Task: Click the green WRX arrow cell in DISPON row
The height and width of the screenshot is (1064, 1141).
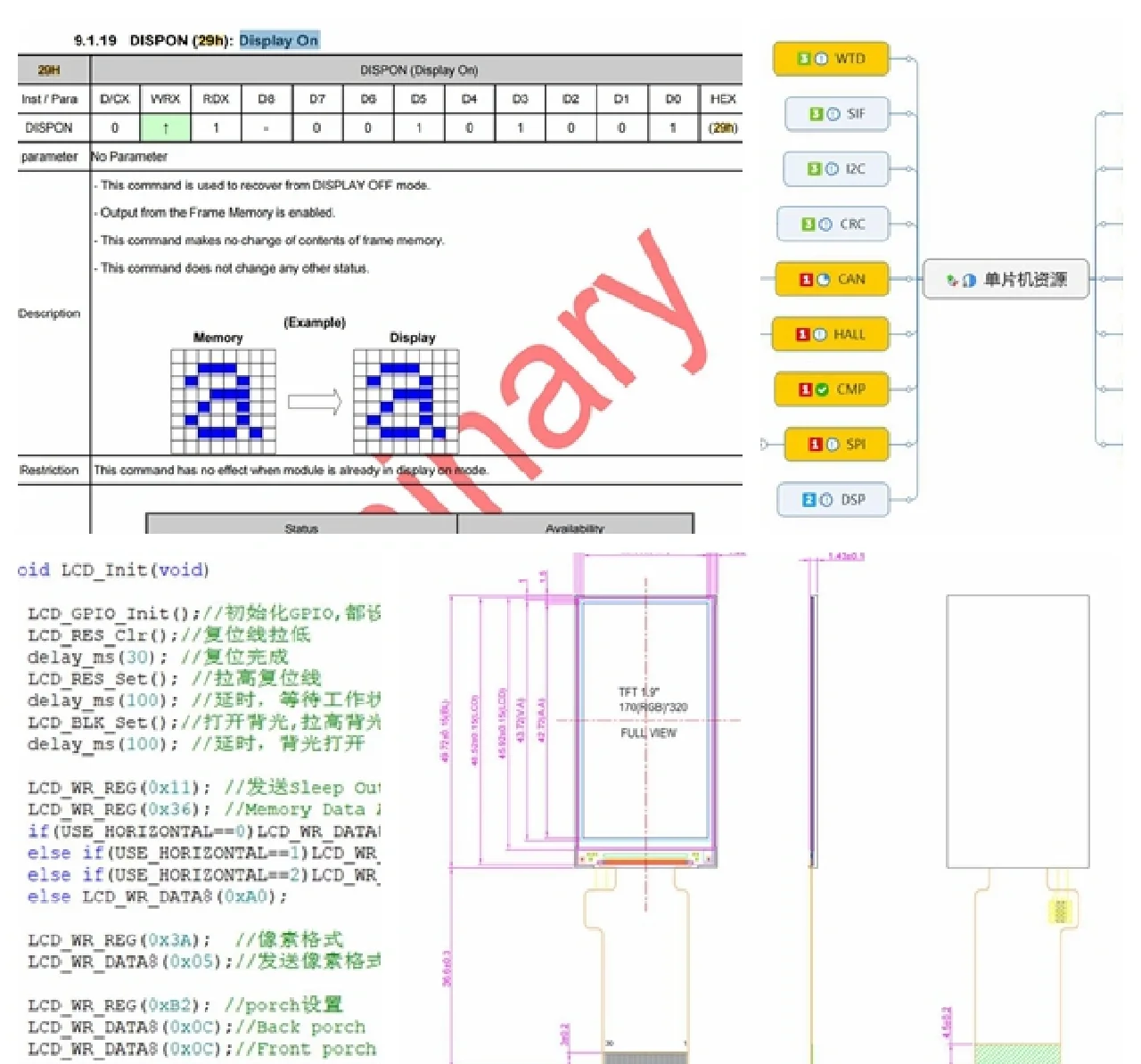Action: (165, 127)
